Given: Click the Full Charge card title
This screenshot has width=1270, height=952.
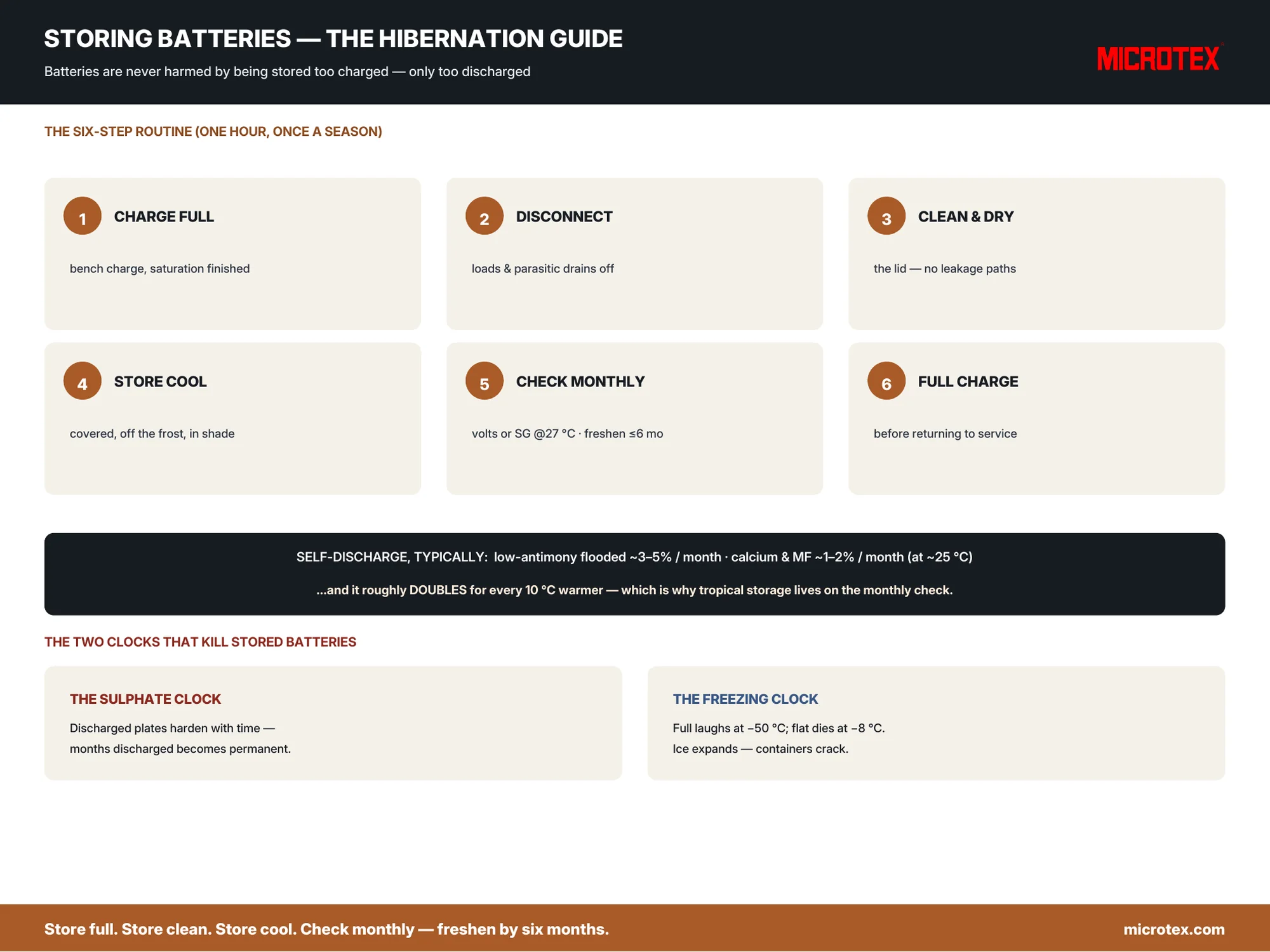Looking at the screenshot, I should pyautogui.click(x=968, y=381).
